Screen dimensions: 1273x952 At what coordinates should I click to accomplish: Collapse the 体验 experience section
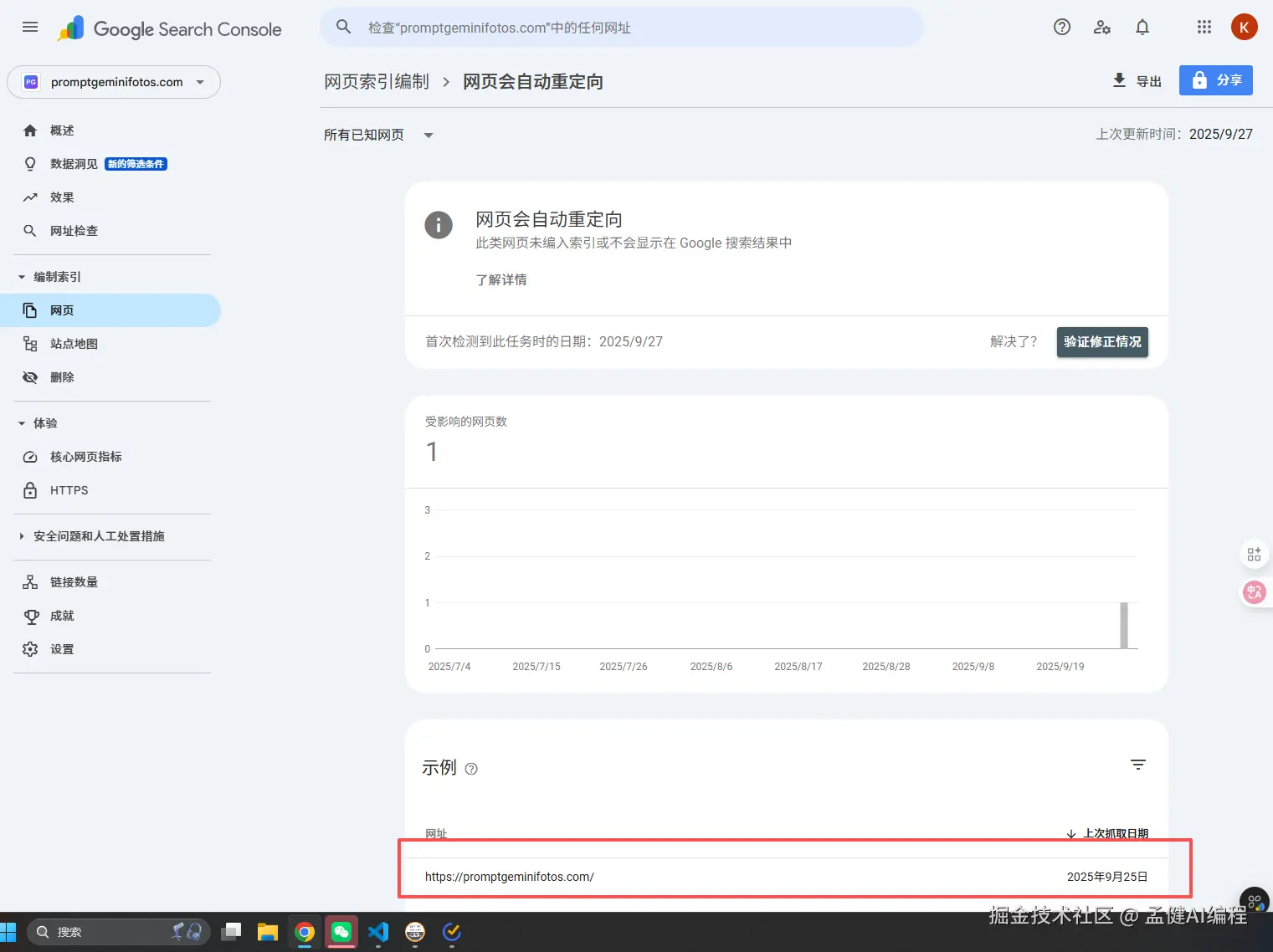tap(38, 423)
